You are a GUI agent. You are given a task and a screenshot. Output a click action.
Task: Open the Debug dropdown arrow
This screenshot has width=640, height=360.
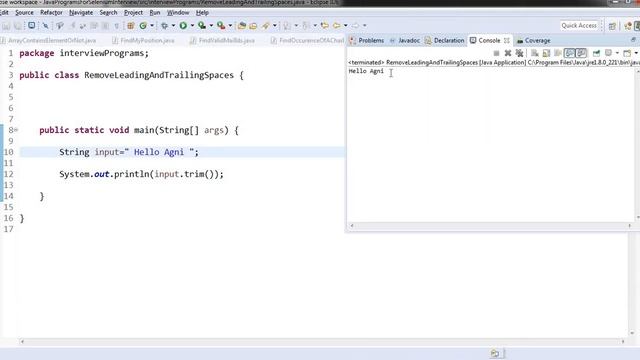click(x=173, y=26)
